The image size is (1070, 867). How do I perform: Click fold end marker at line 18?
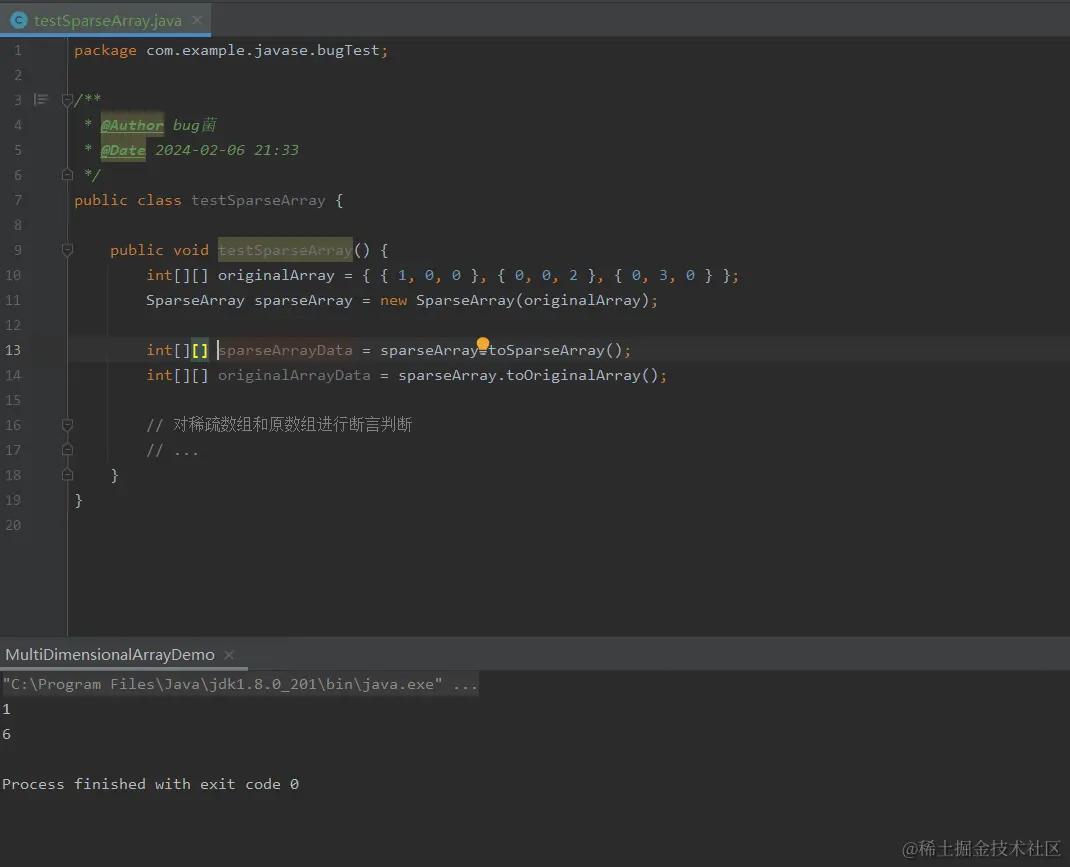[x=67, y=475]
